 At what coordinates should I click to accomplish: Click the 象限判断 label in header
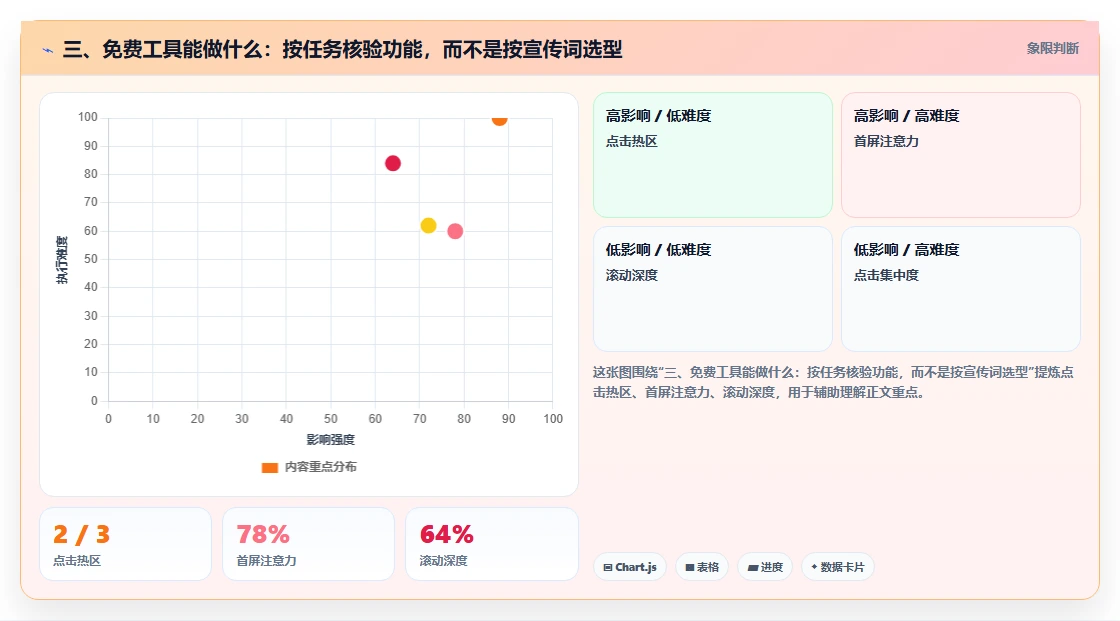pyautogui.click(x=1052, y=49)
